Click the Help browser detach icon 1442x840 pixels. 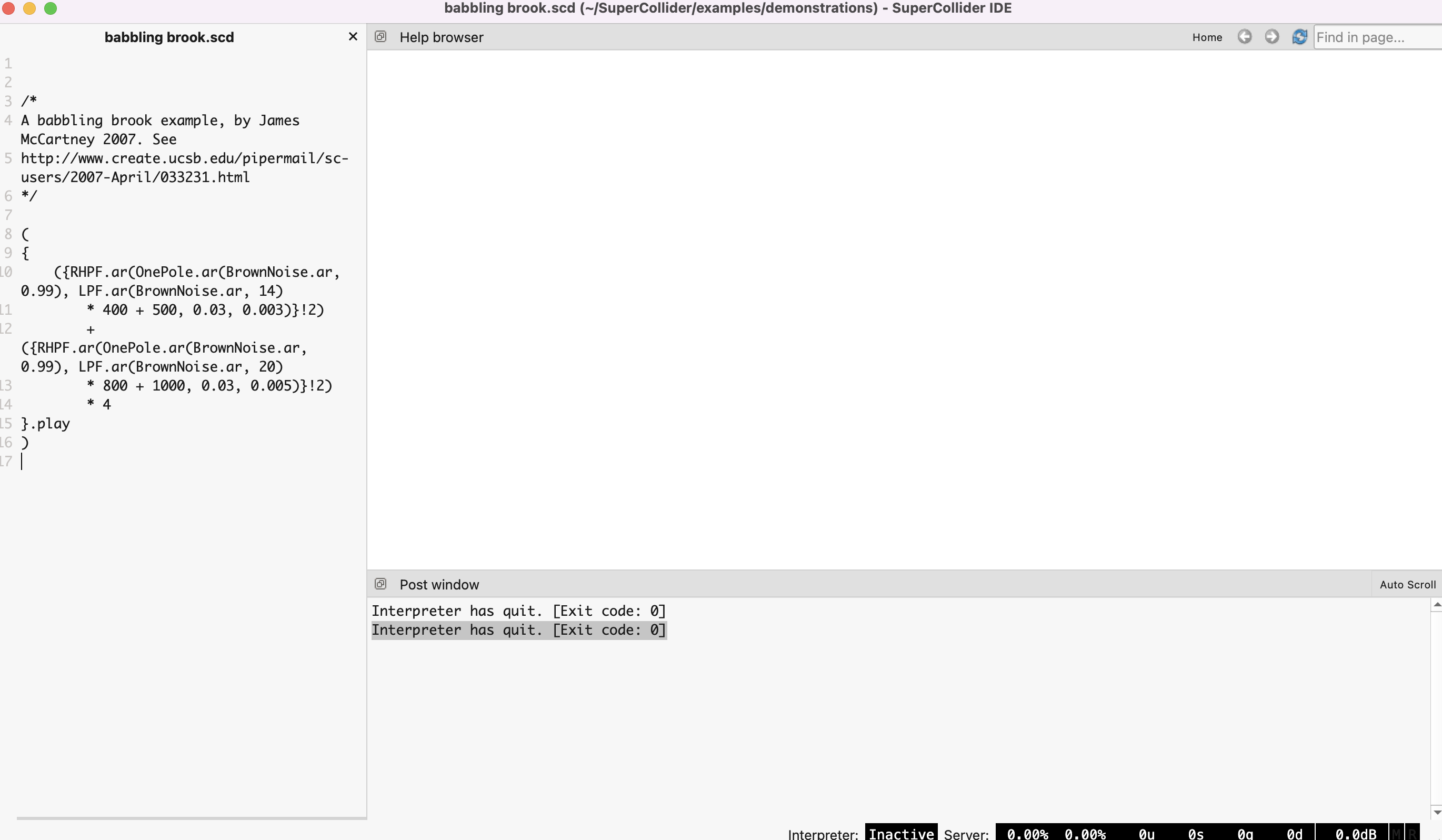click(380, 37)
